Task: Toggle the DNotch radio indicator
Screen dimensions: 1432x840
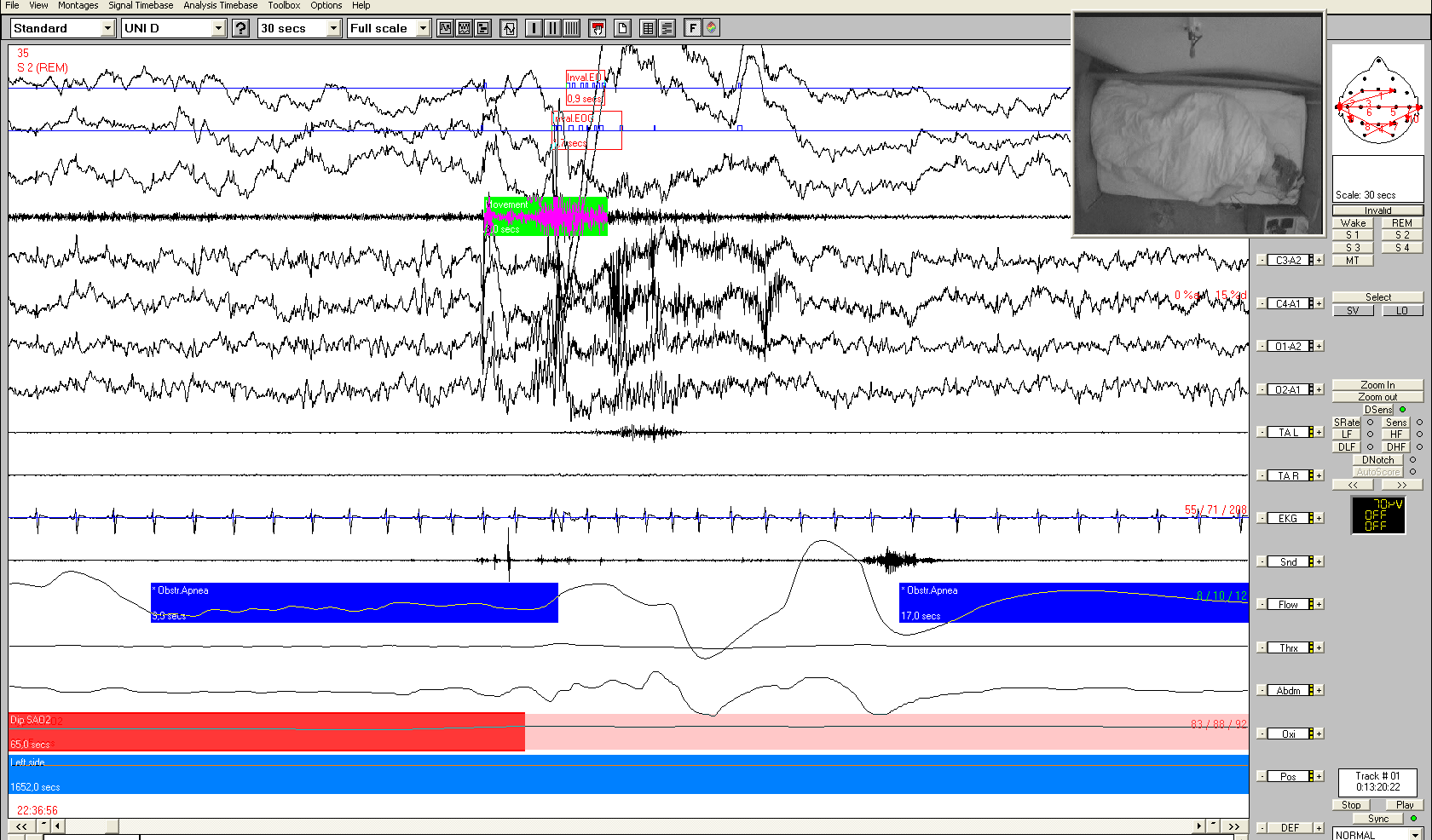Action: [x=1412, y=460]
